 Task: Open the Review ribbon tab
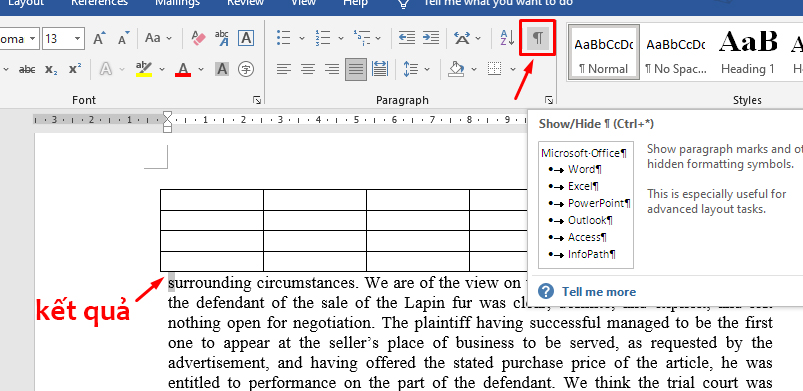(245, 3)
